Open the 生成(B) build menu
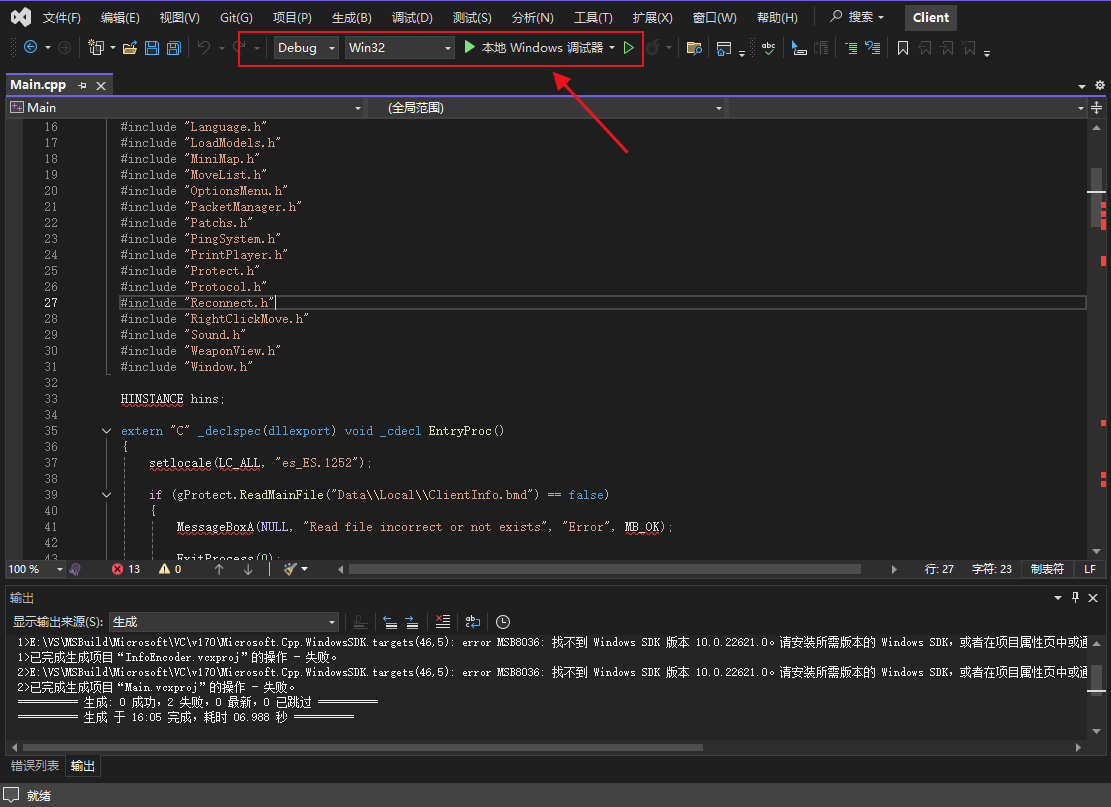 [351, 18]
